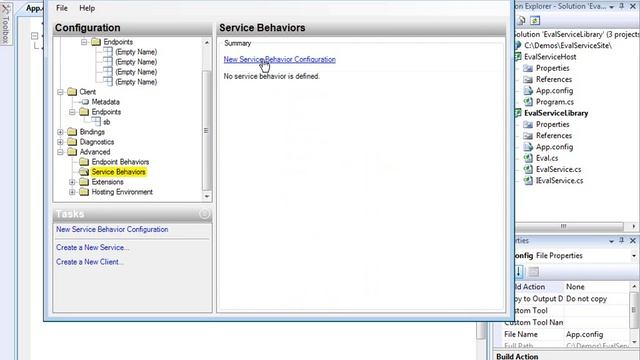This screenshot has width=640, height=360.
Task: Click the Properties folder icon under EvalServiceHost
Action: point(528,68)
